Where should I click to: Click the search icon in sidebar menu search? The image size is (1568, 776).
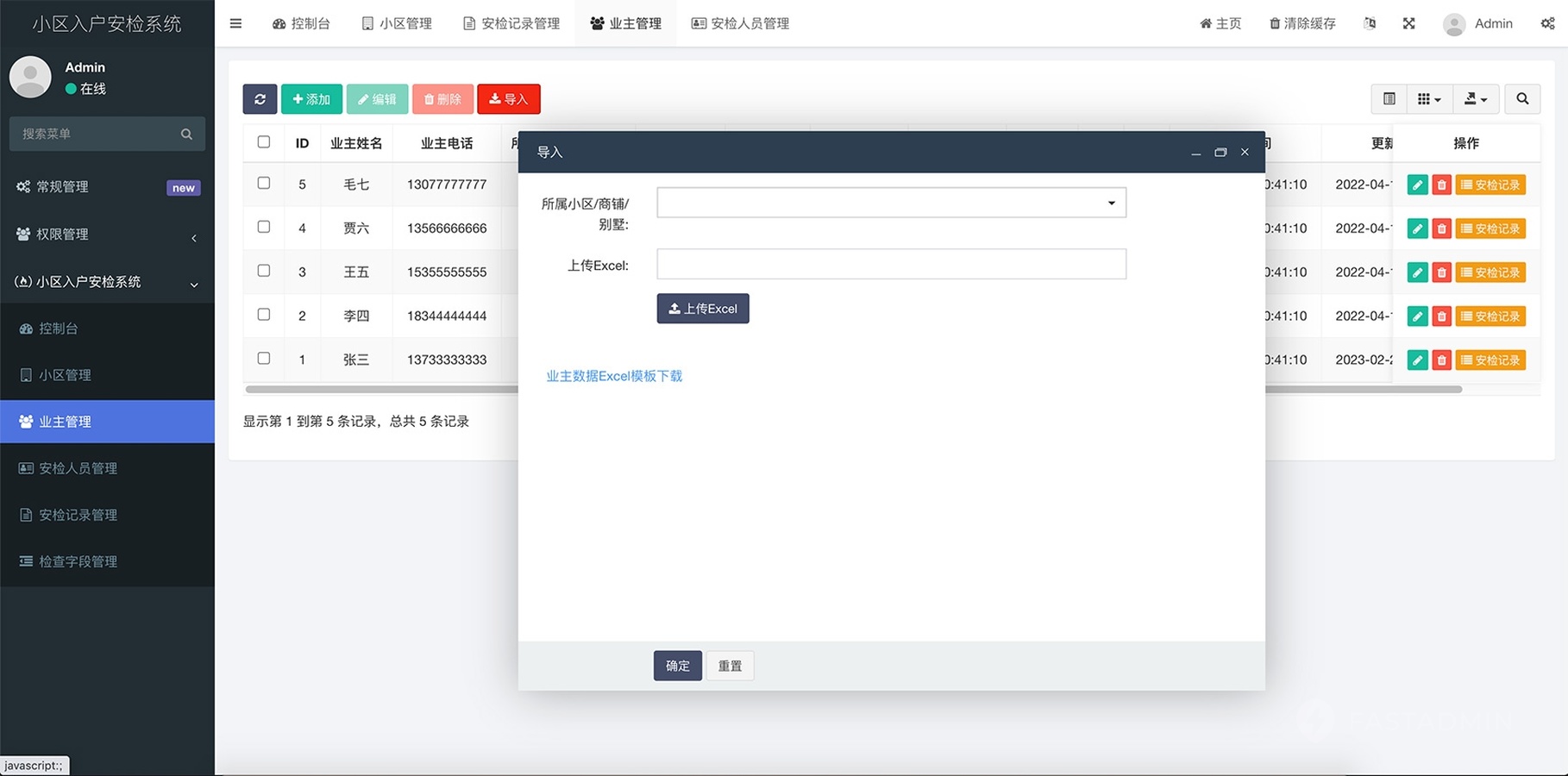pos(186,134)
